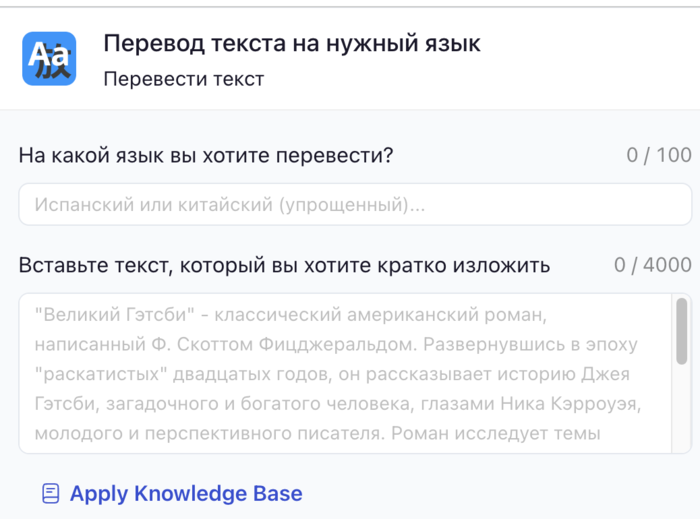This screenshot has width=700, height=519.
Task: Click the '0 / 4000' character counter
Action: (652, 265)
